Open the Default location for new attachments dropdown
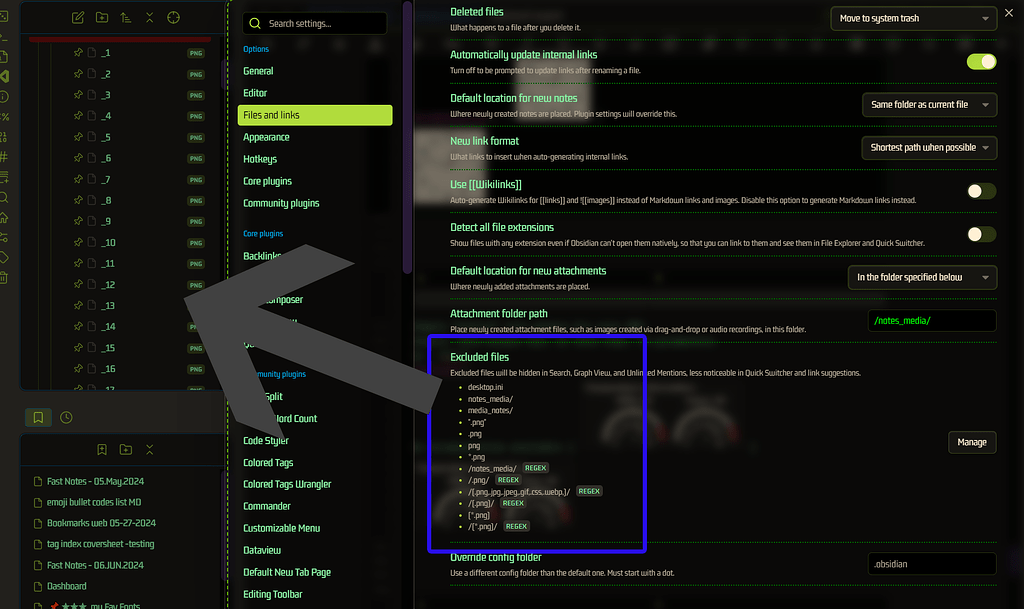 pos(922,277)
